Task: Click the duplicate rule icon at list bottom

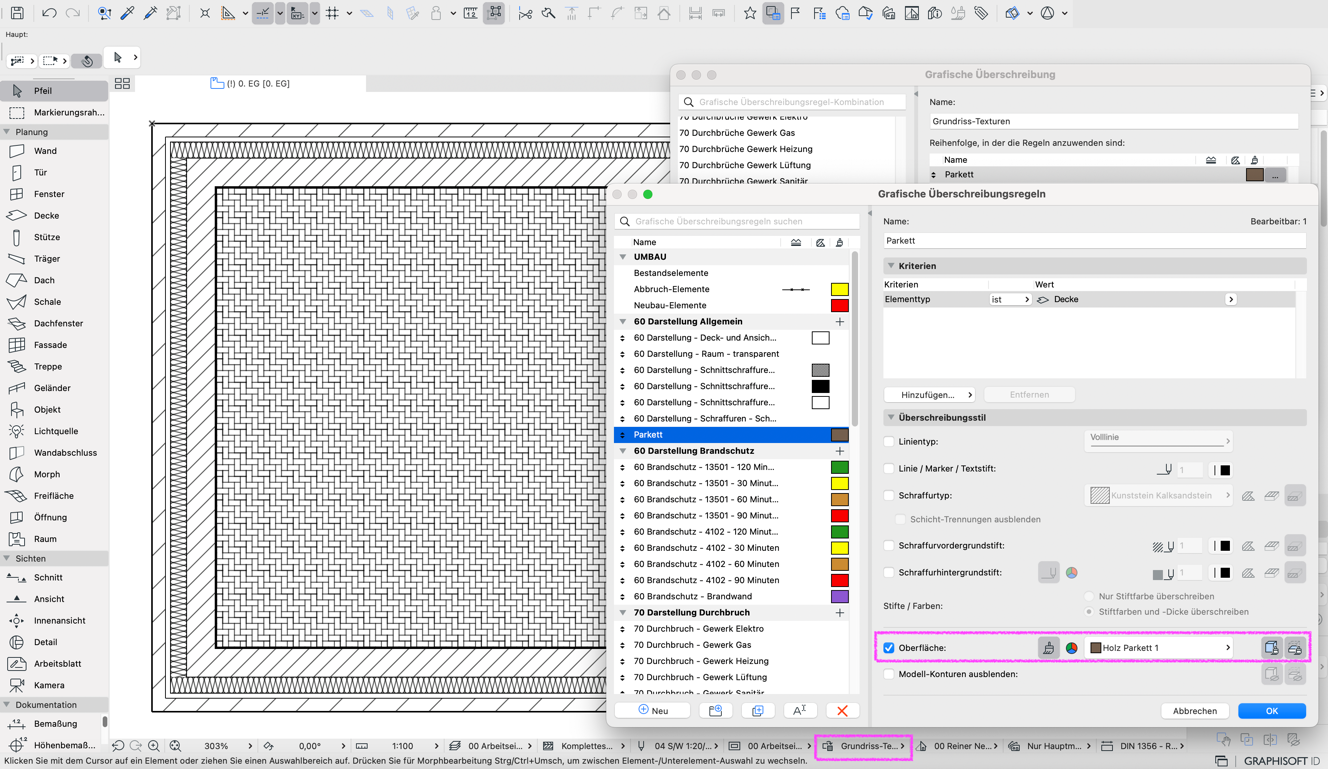Action: coord(758,711)
